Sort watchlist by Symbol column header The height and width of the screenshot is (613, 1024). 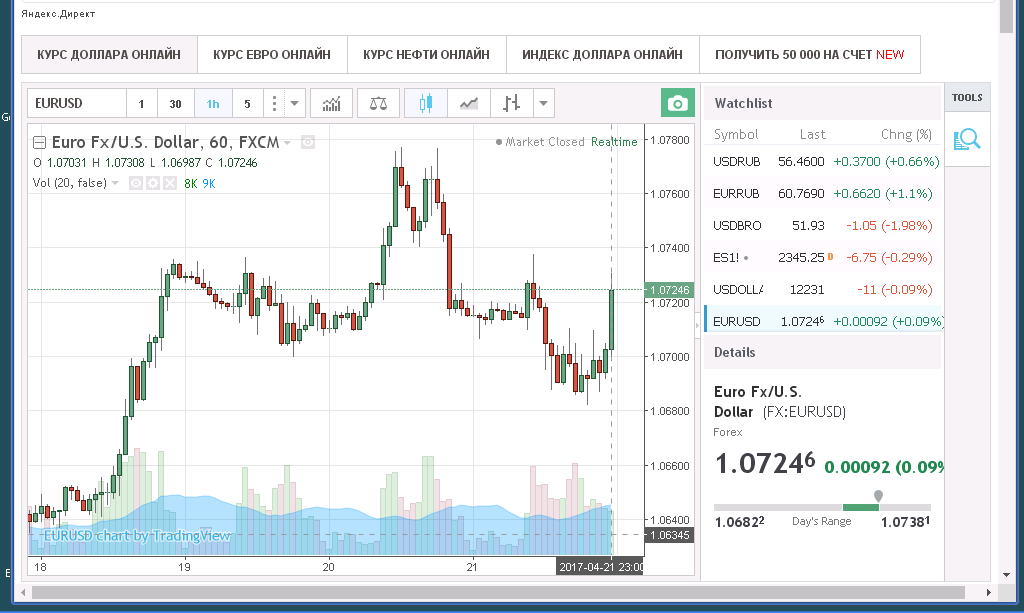[x=735, y=134]
